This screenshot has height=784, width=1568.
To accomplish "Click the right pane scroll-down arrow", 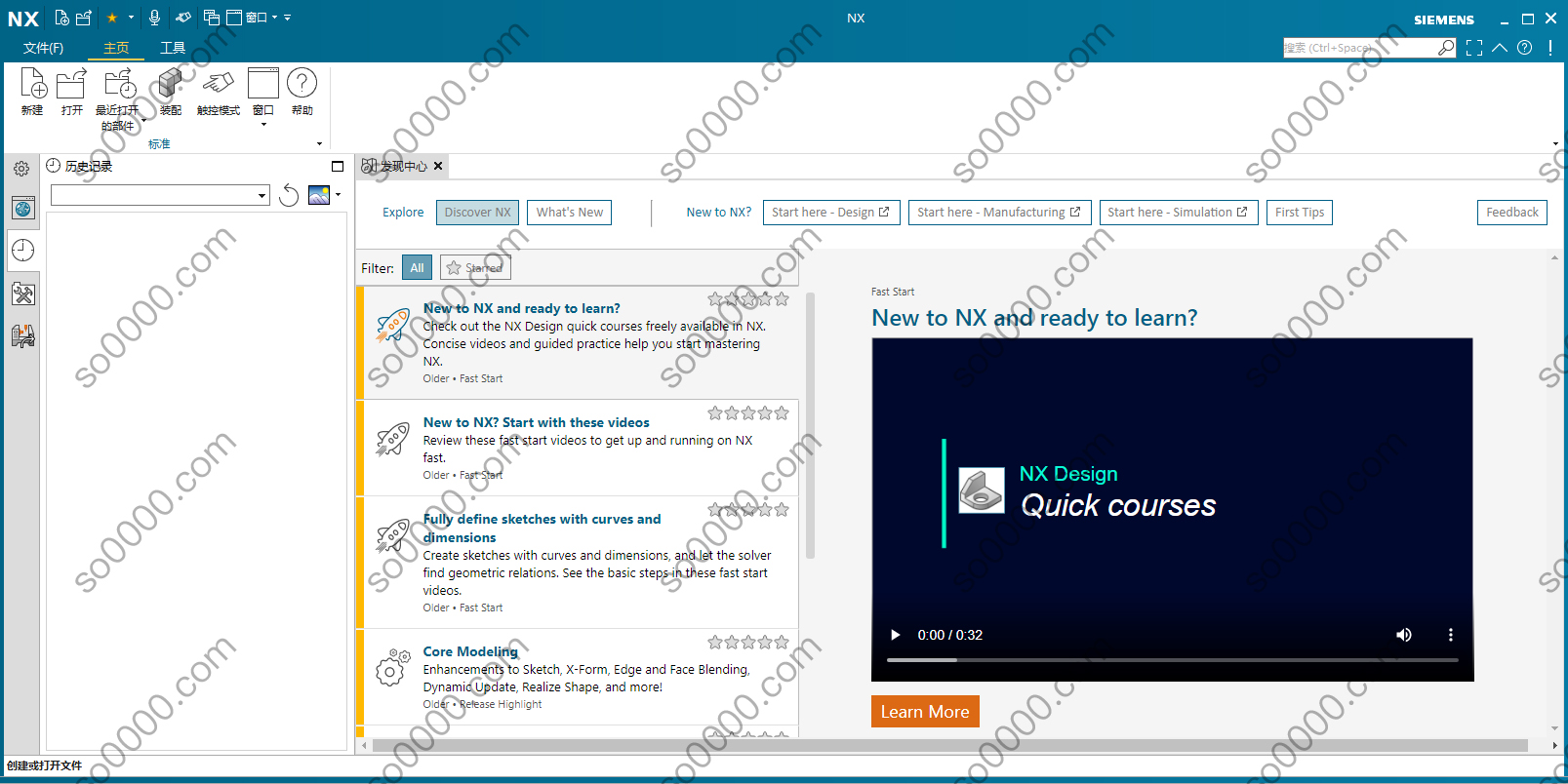I will pos(1554,728).
